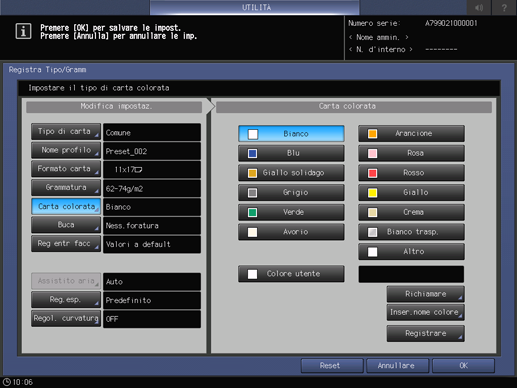Switch to the UTILITA tab

pyautogui.click(x=255, y=7)
